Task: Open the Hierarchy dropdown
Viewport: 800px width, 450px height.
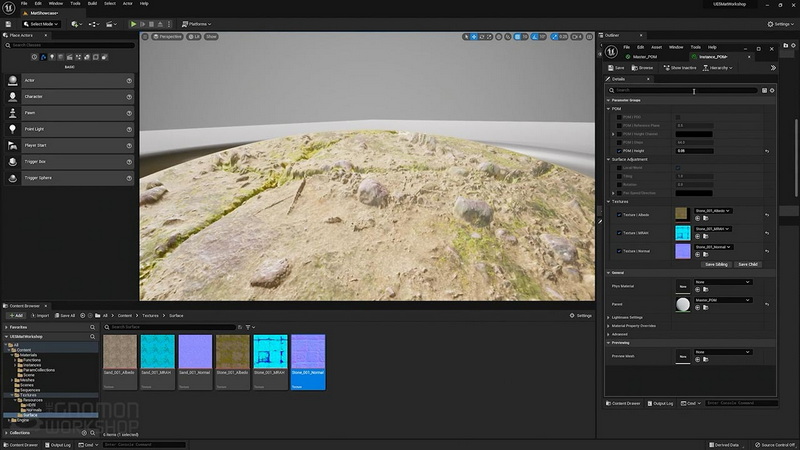Action: [x=717, y=68]
